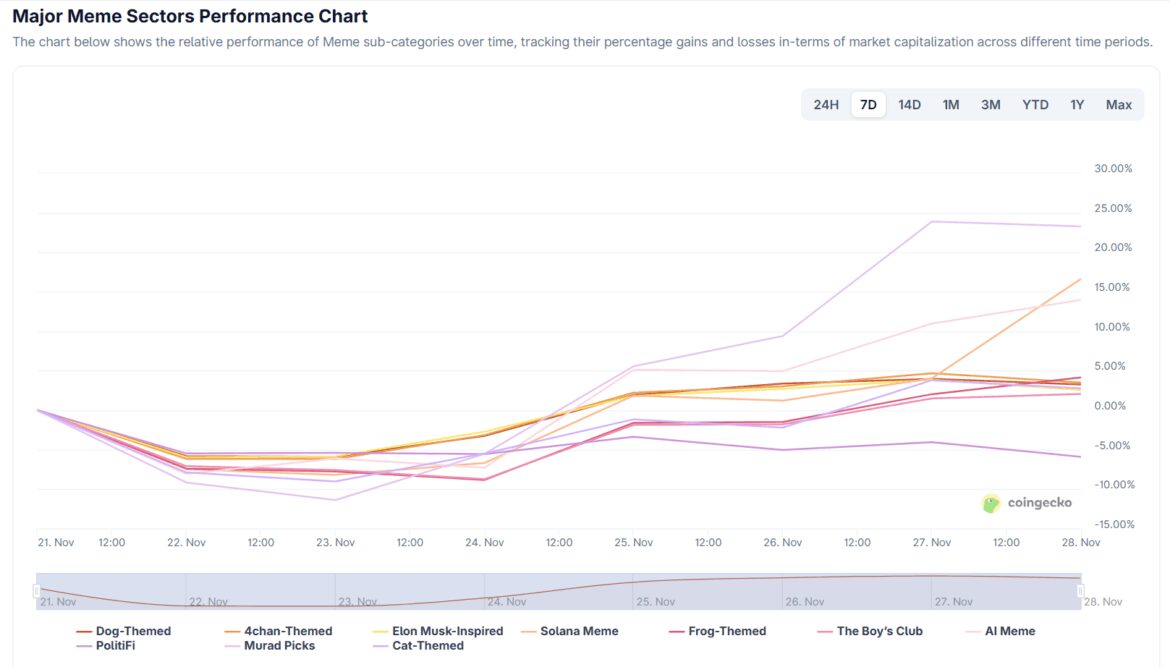Show the 1Y performance range
1170x667 pixels.
point(1077,105)
